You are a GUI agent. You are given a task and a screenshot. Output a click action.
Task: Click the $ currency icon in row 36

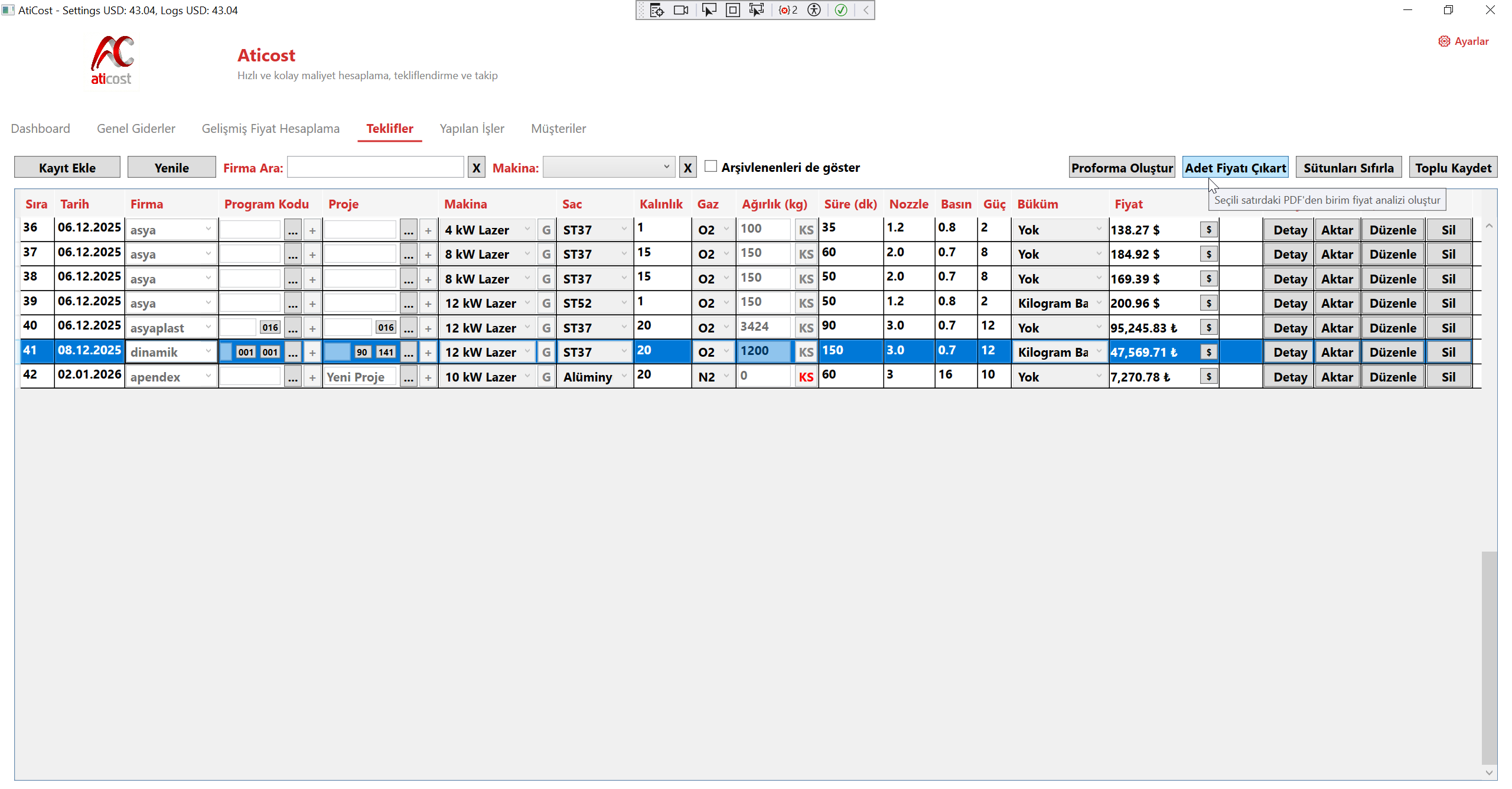point(1208,230)
